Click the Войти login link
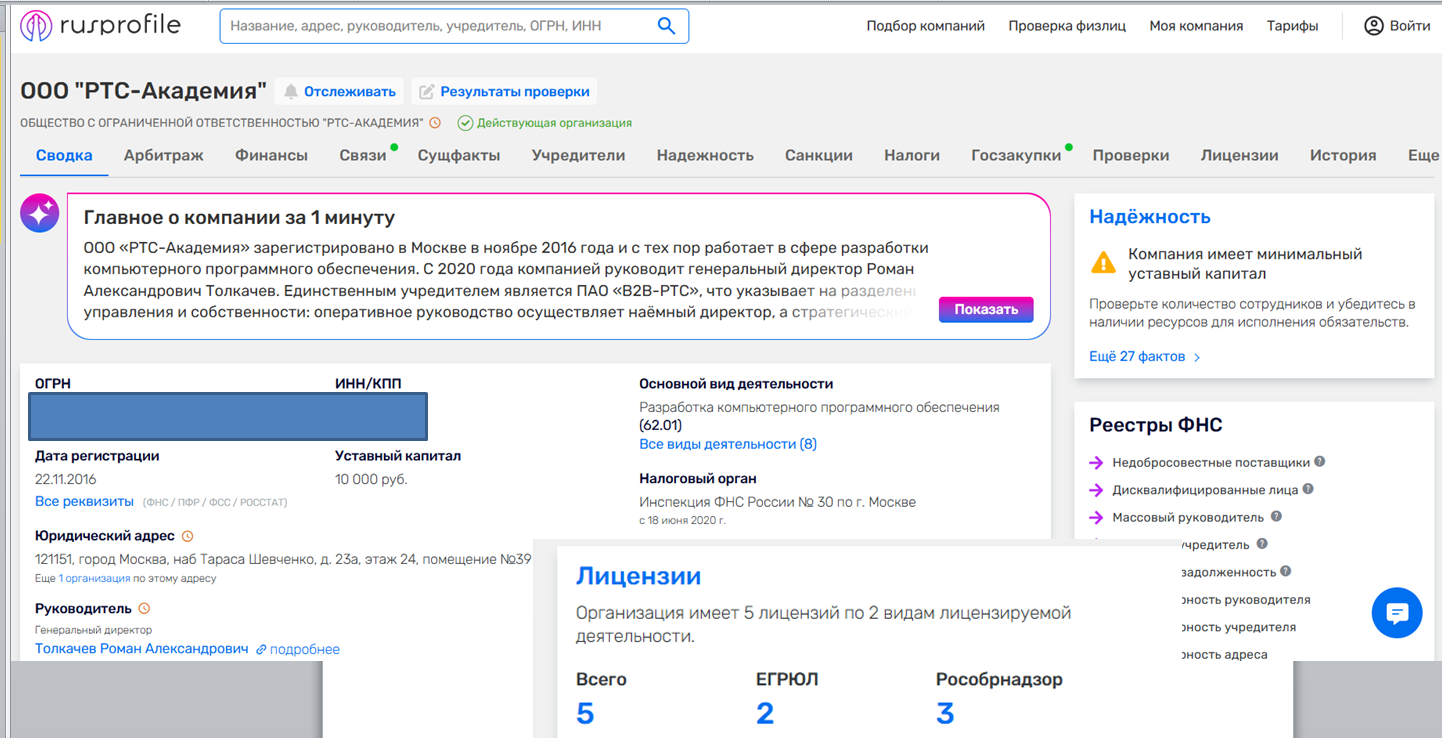 pyautogui.click(x=1410, y=26)
